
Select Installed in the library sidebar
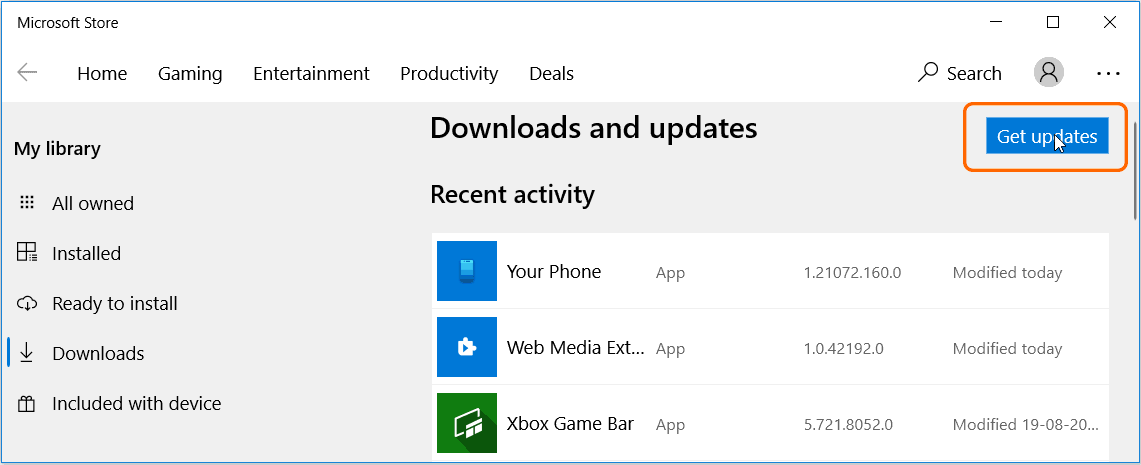pos(87,253)
